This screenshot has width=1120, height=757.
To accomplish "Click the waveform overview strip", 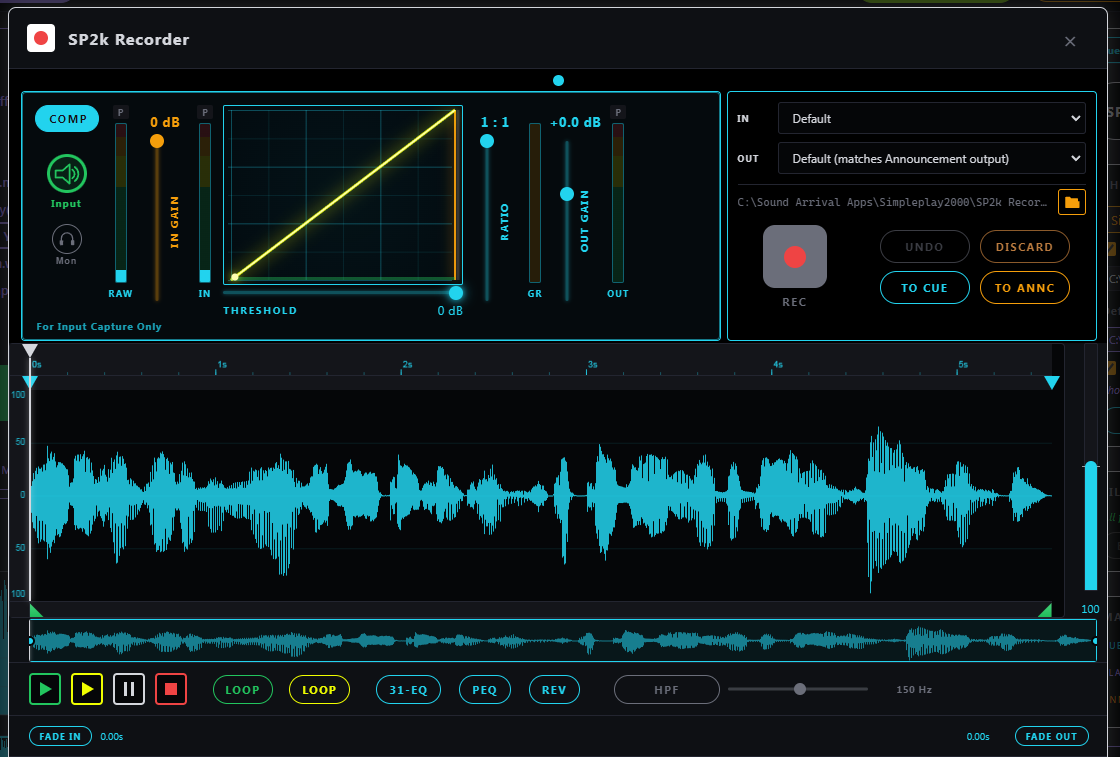I will (563, 641).
